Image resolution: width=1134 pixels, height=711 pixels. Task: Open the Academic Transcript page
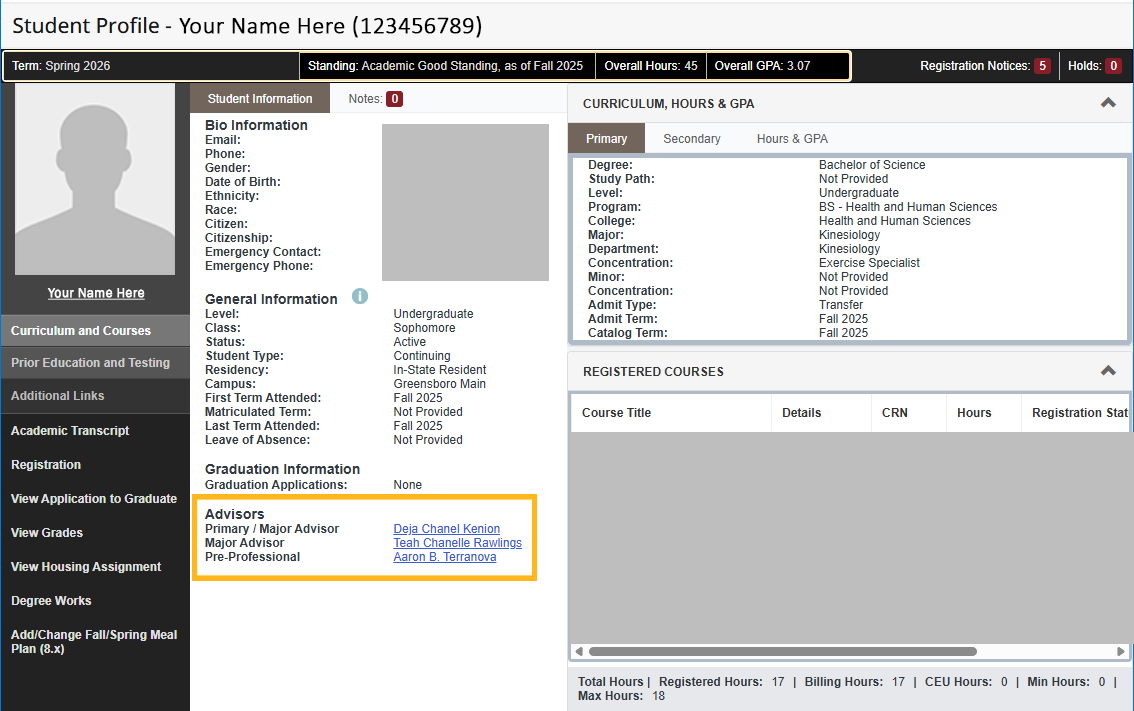coord(69,430)
